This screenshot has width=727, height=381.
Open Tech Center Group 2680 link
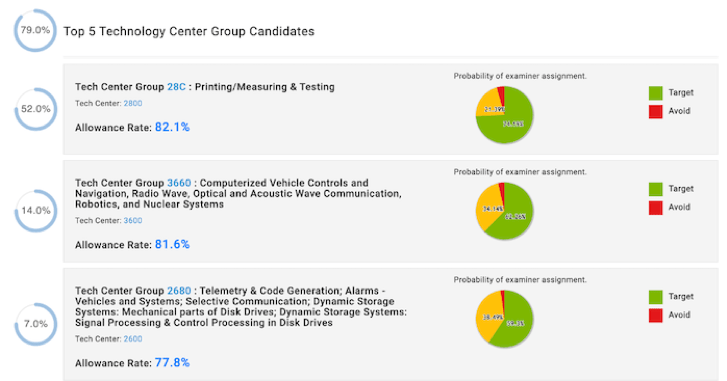click(179, 291)
